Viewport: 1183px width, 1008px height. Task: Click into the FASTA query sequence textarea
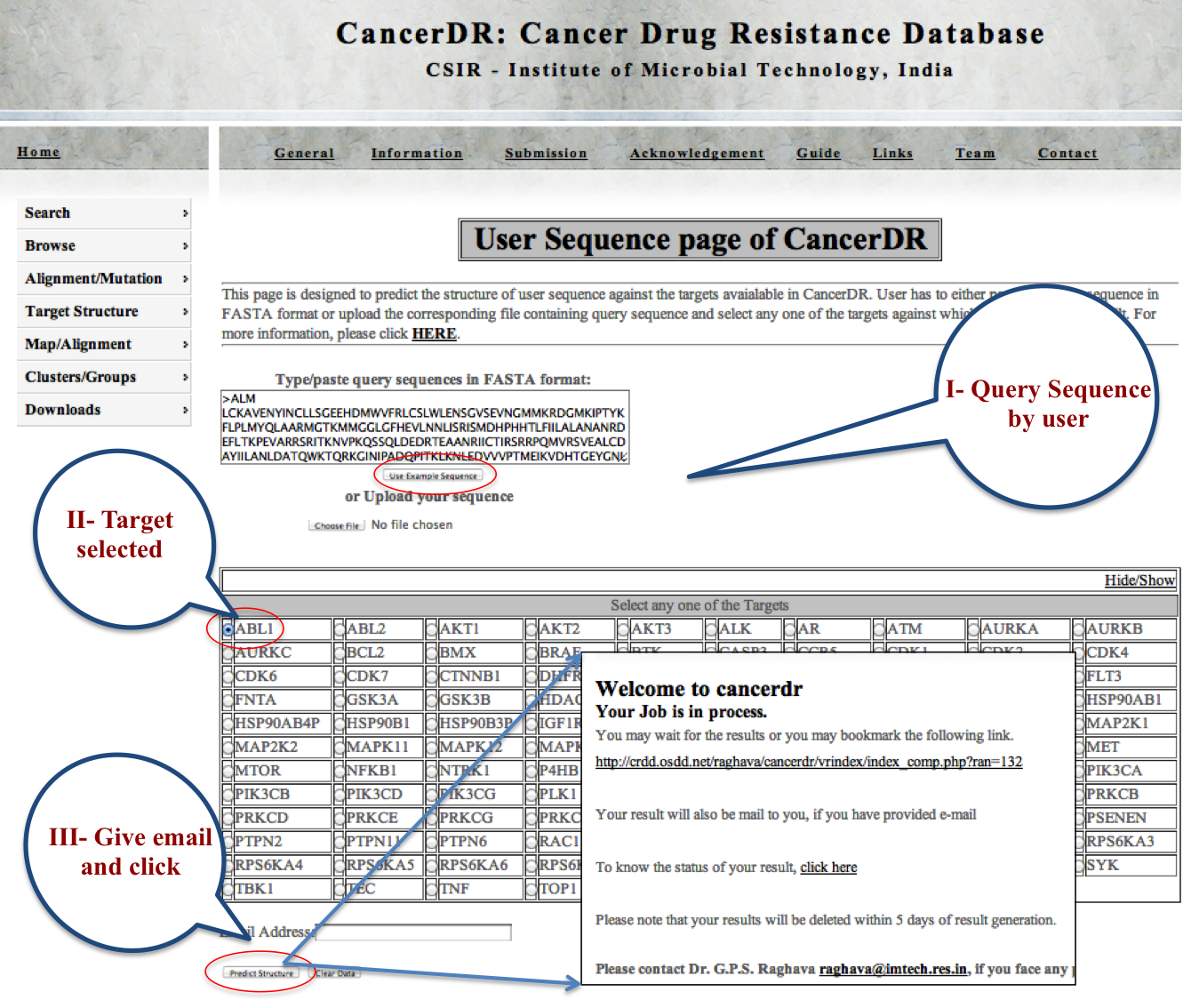(x=424, y=427)
